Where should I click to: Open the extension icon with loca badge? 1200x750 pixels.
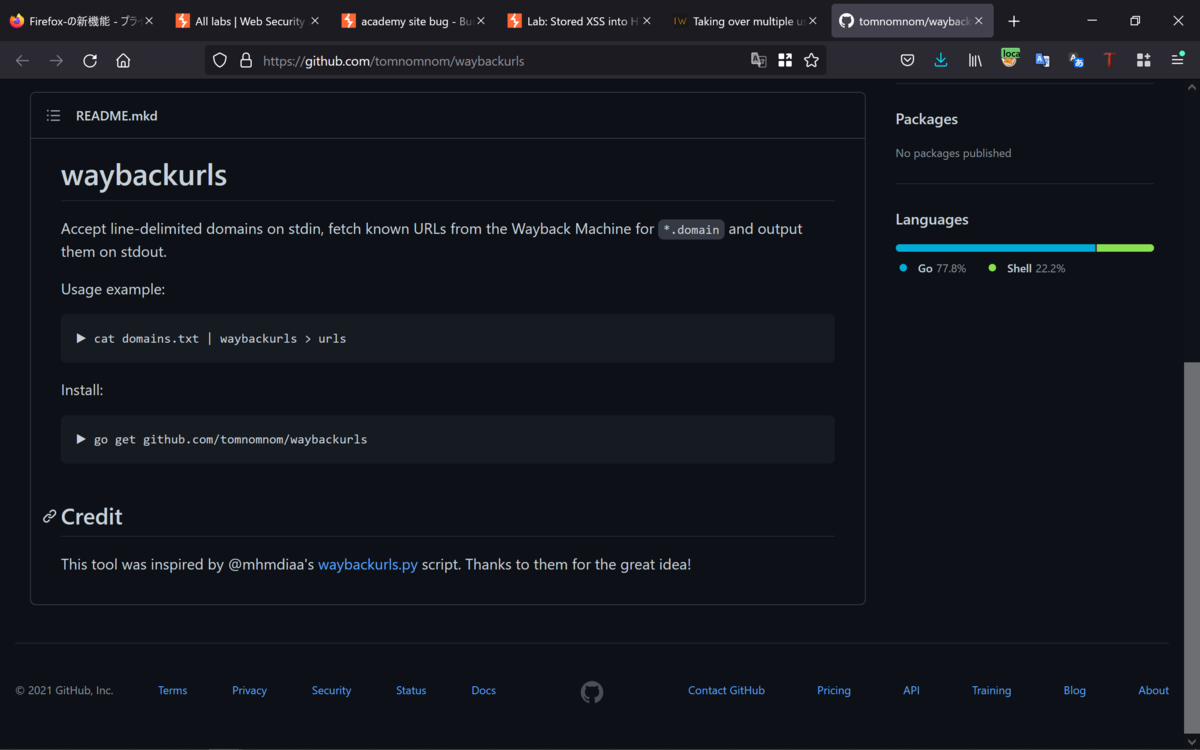click(x=1010, y=59)
